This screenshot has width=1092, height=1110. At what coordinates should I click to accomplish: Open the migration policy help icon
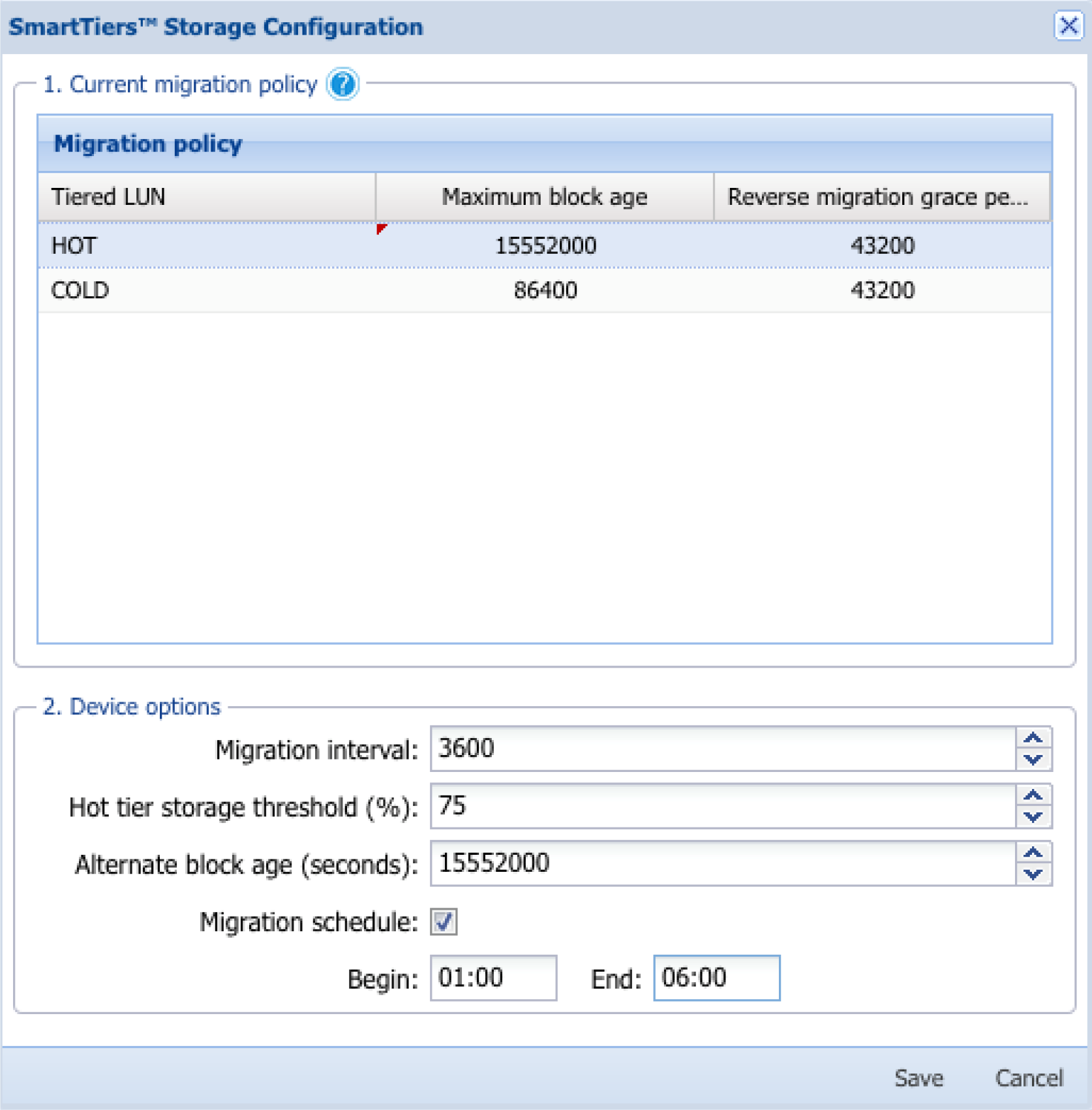[x=342, y=84]
